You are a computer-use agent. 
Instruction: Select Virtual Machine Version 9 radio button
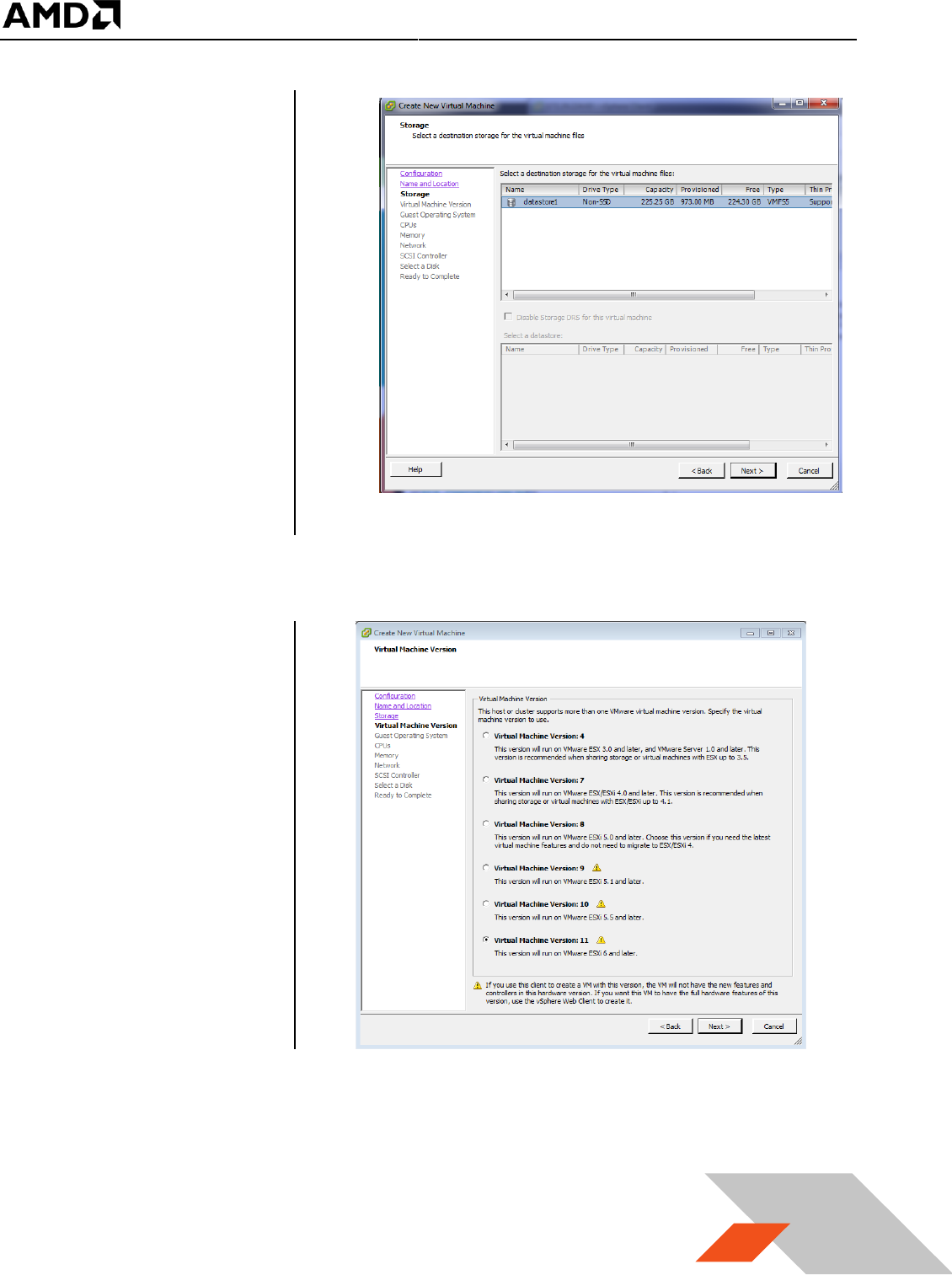(x=486, y=867)
